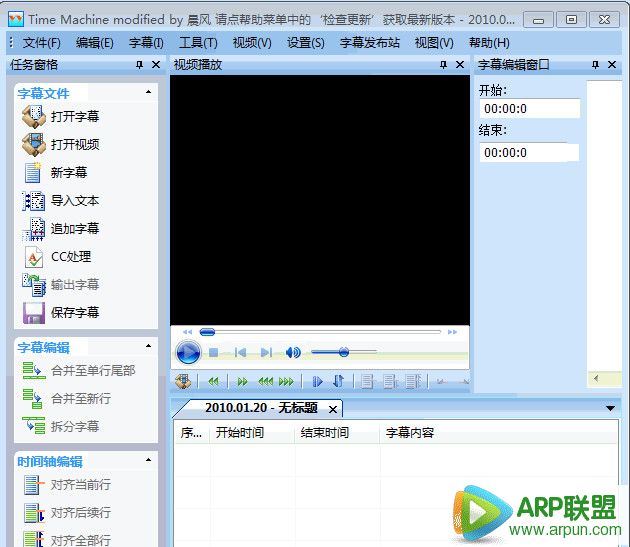630x547 pixels.
Task: Open the 编辑(E) menu
Action: coord(94,43)
